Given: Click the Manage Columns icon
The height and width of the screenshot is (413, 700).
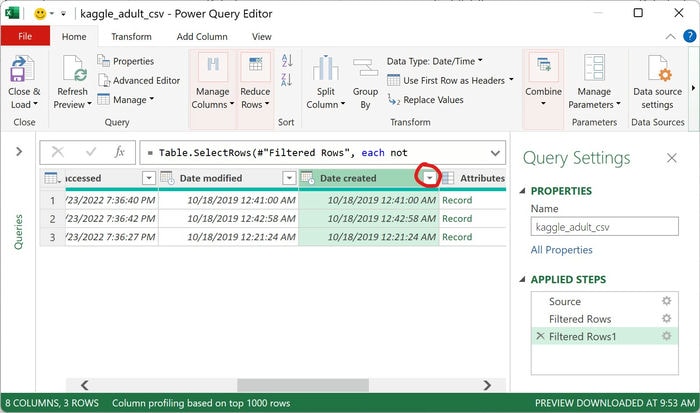Looking at the screenshot, I should 212,67.
